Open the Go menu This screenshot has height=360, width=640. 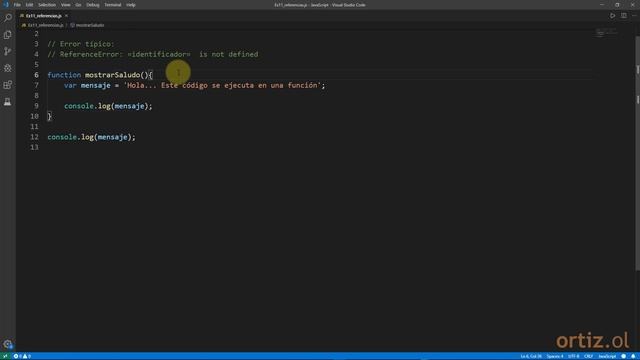(x=78, y=5)
